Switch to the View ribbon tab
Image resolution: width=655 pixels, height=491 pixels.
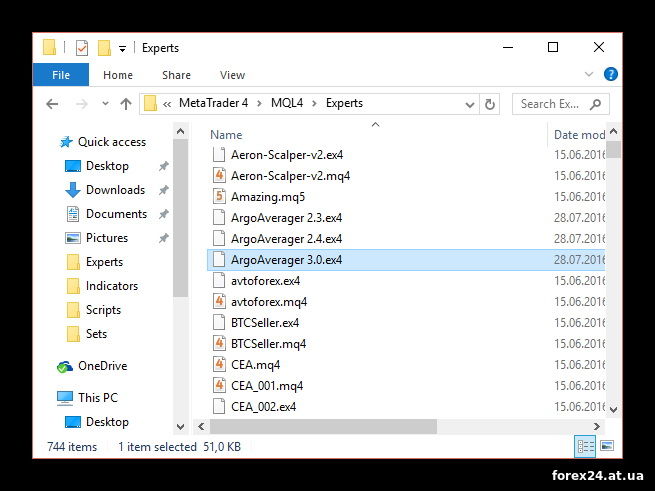(232, 75)
